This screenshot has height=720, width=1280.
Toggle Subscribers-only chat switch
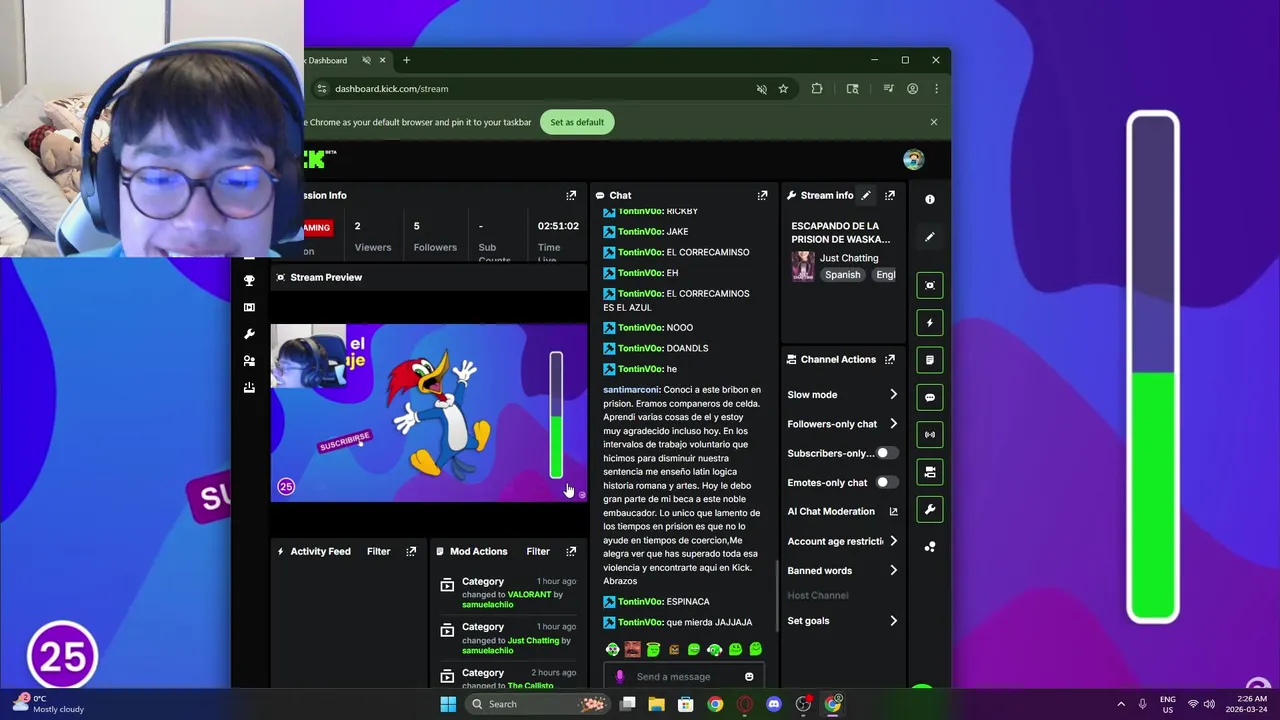(887, 453)
